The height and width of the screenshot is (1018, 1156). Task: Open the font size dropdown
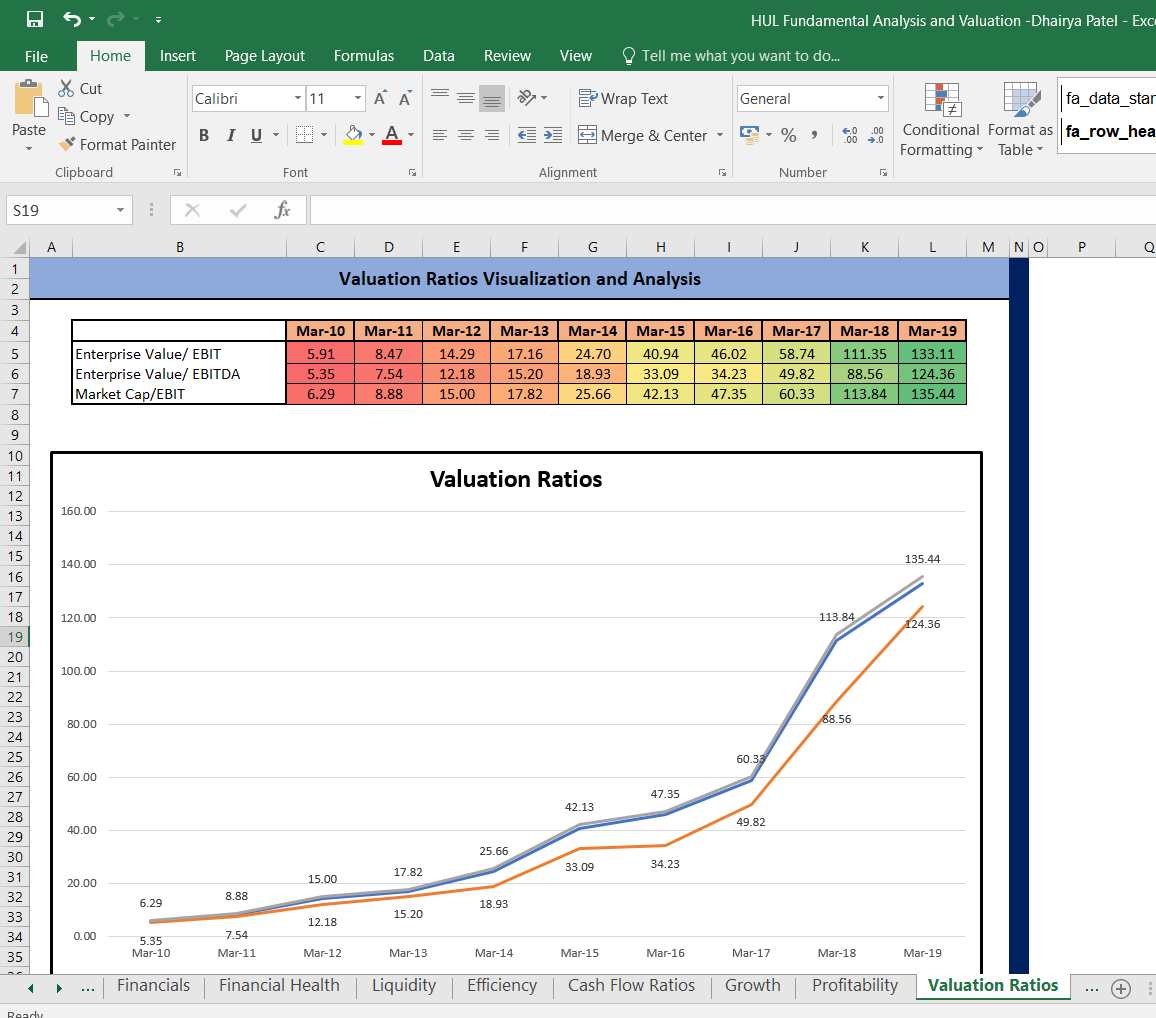click(358, 98)
